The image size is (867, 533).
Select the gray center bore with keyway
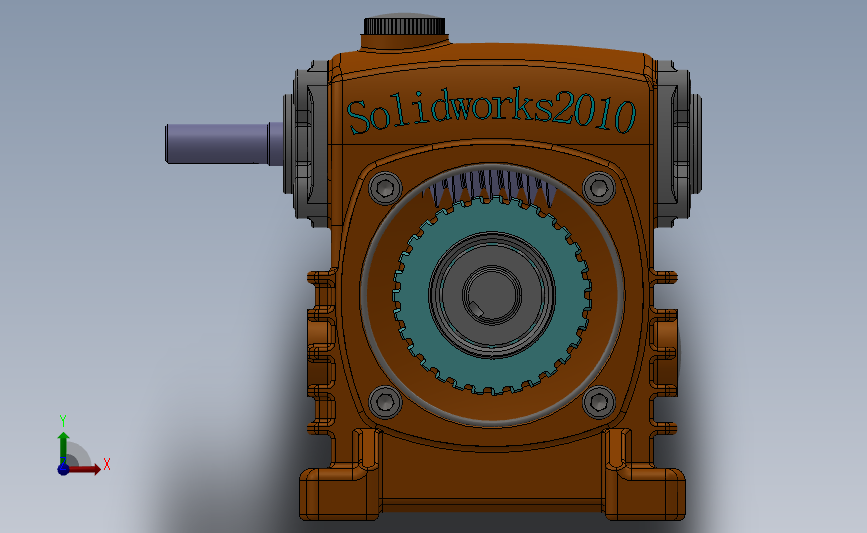[x=492, y=295]
